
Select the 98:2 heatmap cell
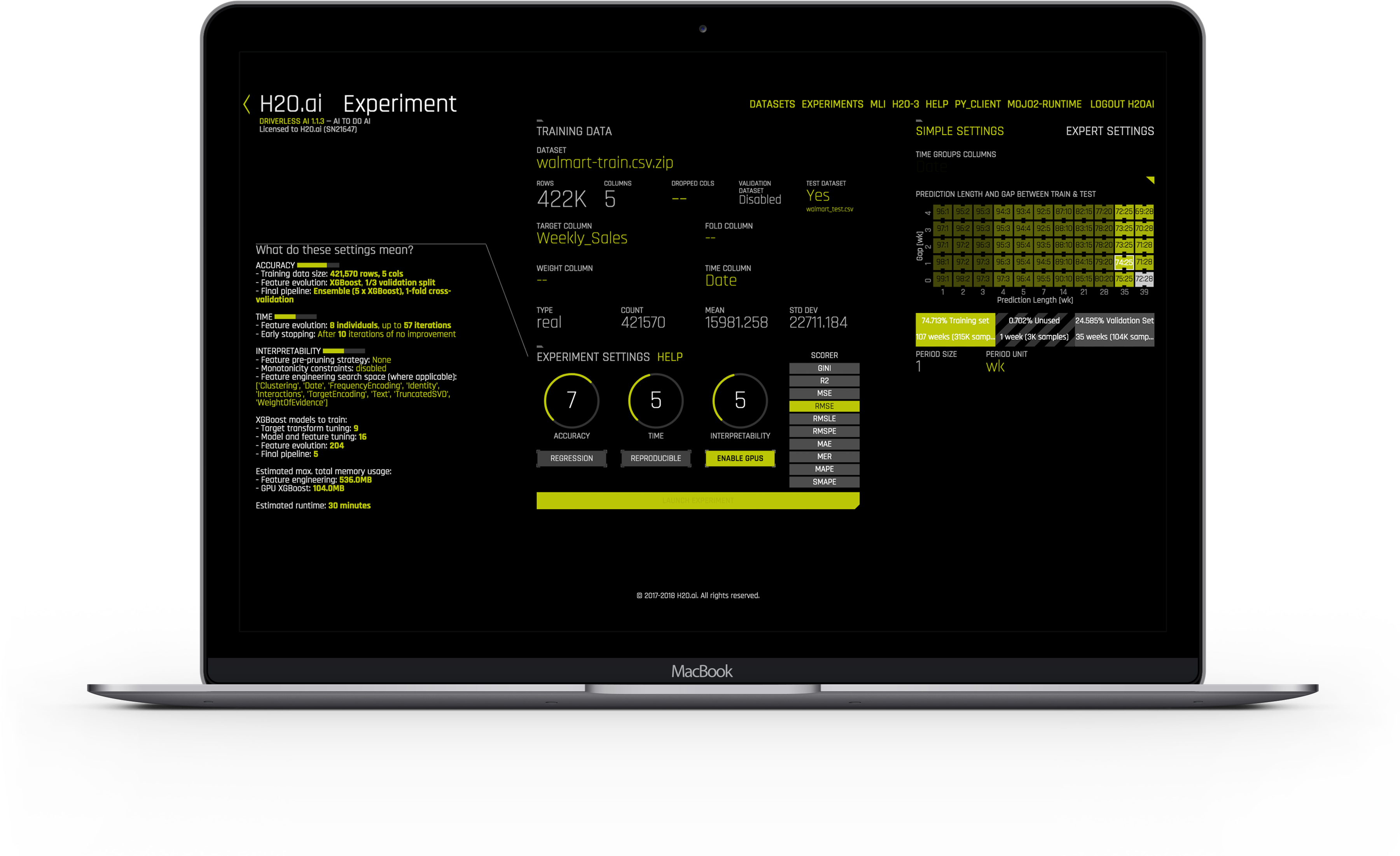pos(963,279)
